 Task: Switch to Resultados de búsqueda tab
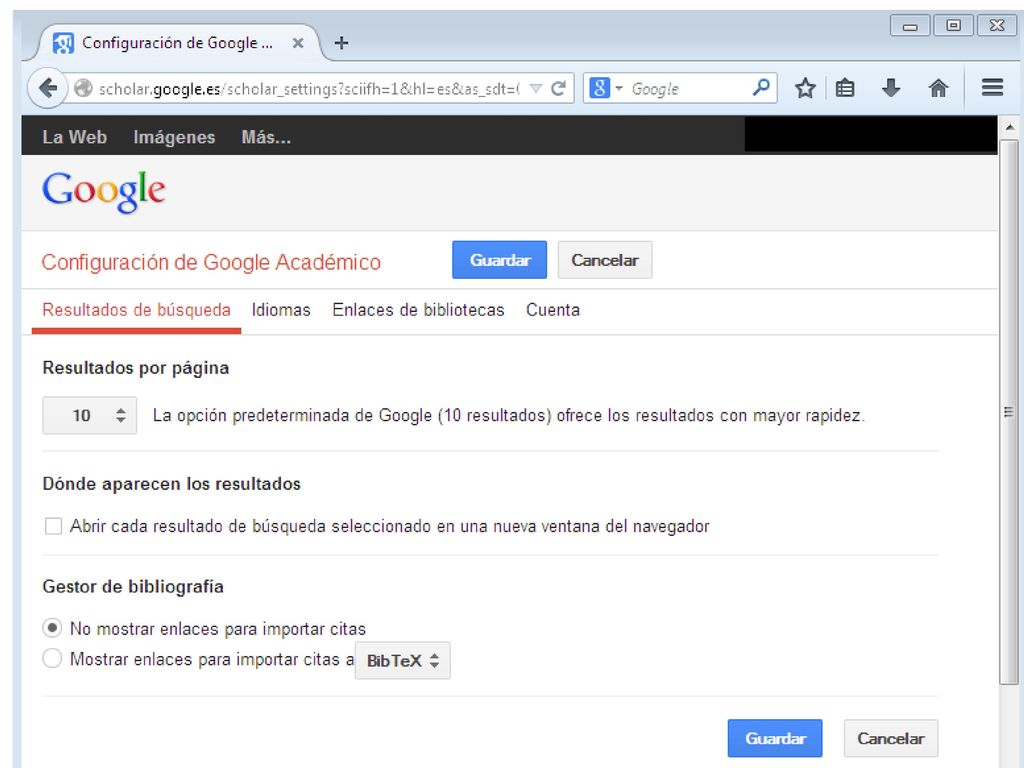coord(136,310)
